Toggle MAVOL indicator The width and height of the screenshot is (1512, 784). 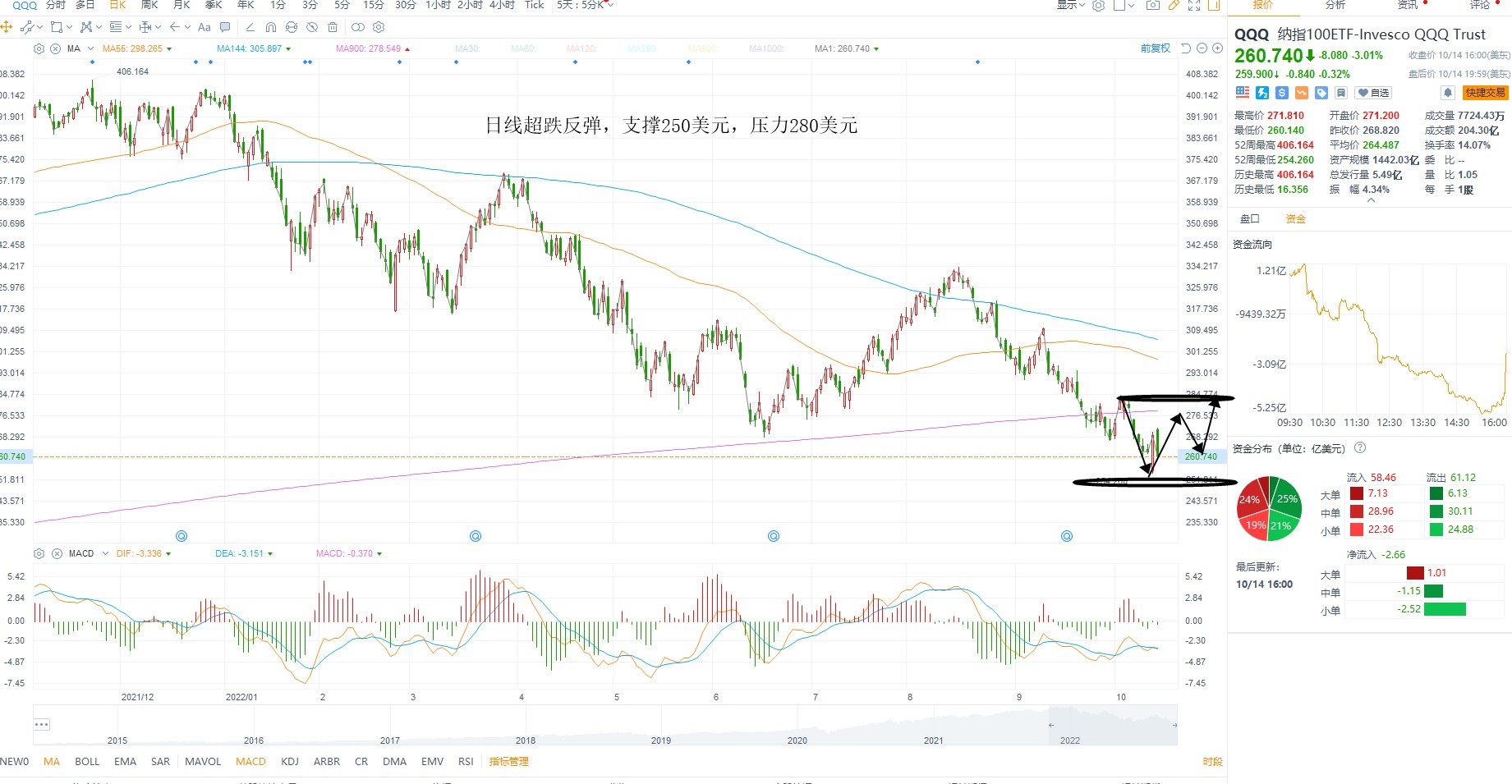pyautogui.click(x=203, y=761)
